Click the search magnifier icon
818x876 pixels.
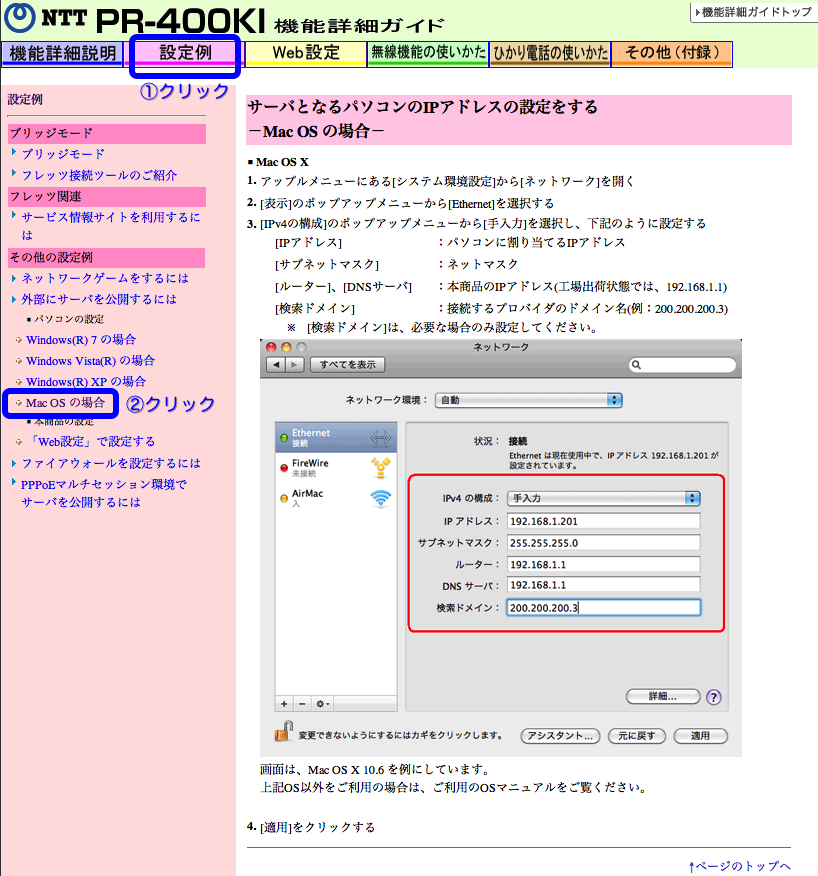(636, 365)
